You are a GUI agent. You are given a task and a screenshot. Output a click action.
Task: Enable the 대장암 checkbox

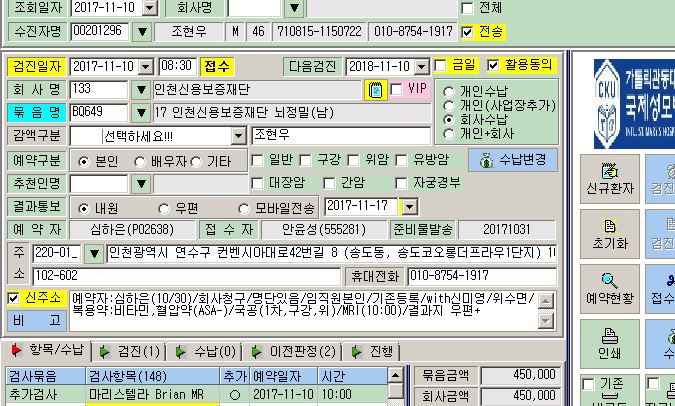(257, 183)
